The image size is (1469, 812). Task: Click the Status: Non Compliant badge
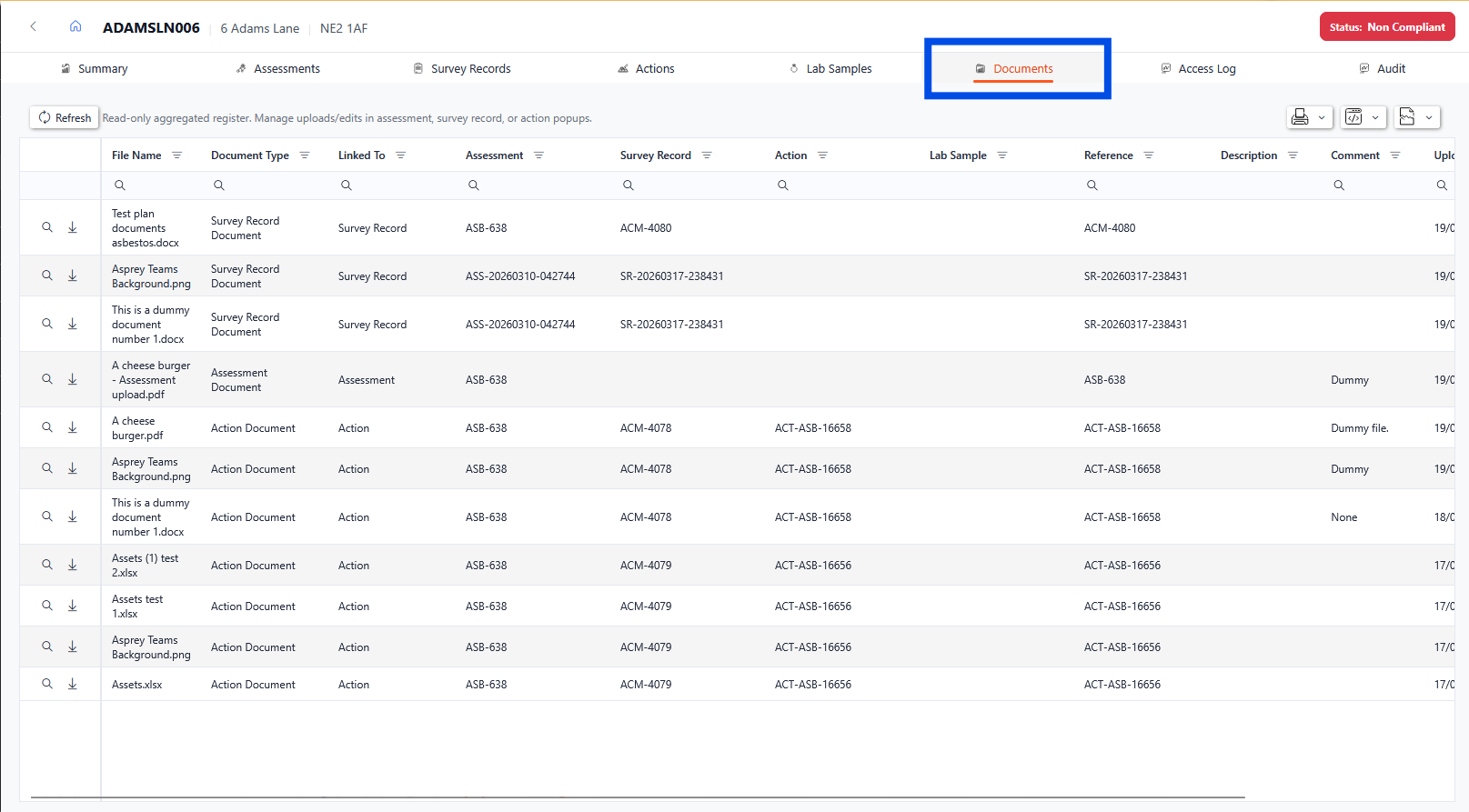1386,27
